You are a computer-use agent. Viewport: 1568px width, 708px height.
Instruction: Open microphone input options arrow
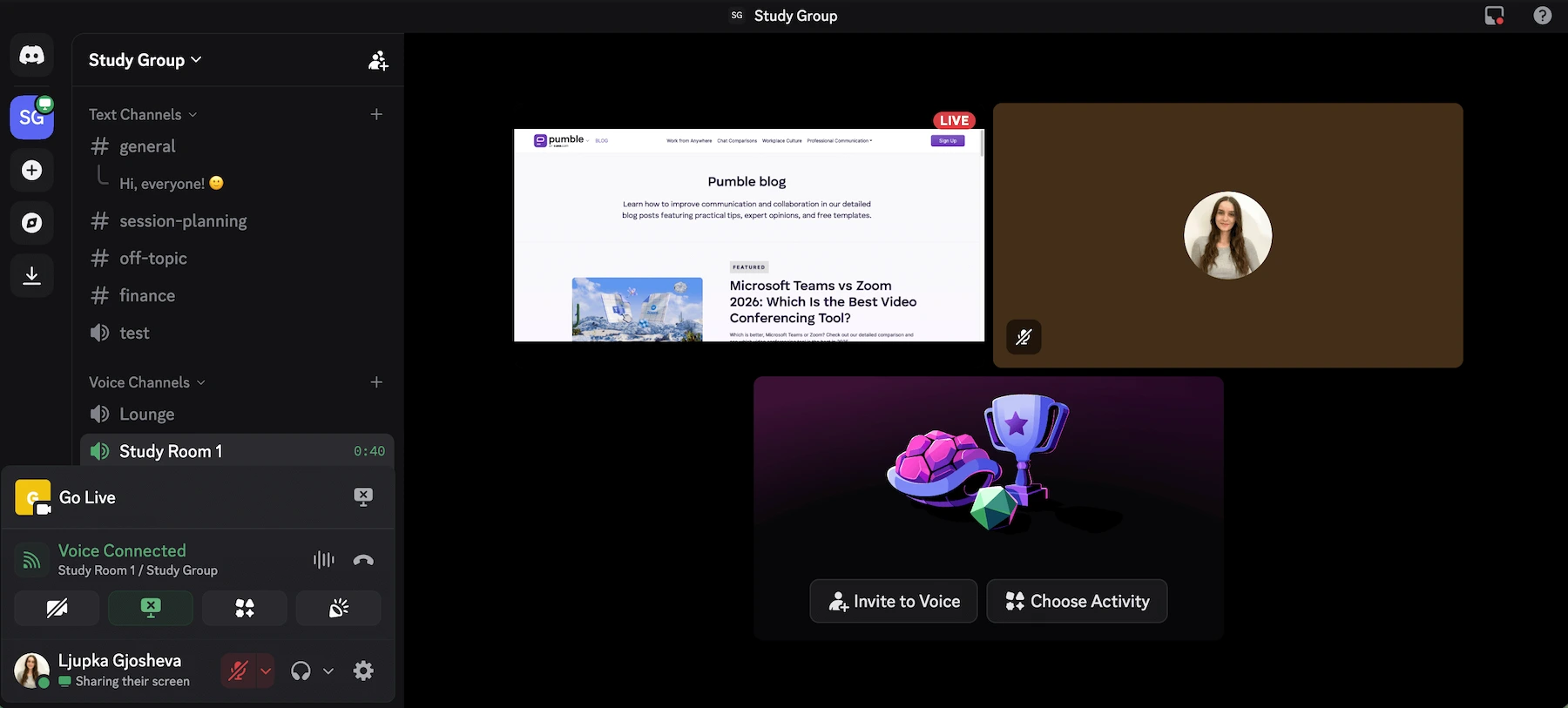pos(266,671)
